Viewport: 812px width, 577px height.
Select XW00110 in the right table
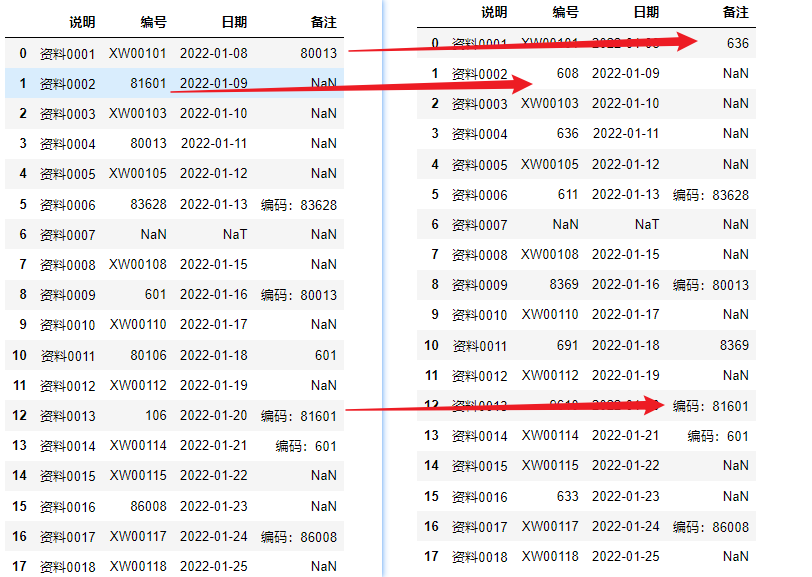pos(549,314)
